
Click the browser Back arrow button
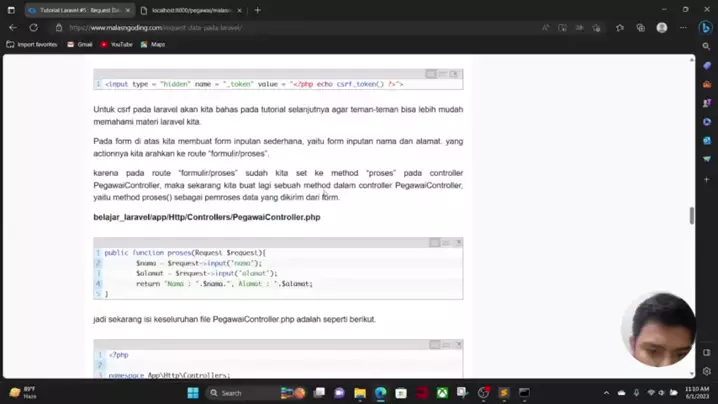13,28
